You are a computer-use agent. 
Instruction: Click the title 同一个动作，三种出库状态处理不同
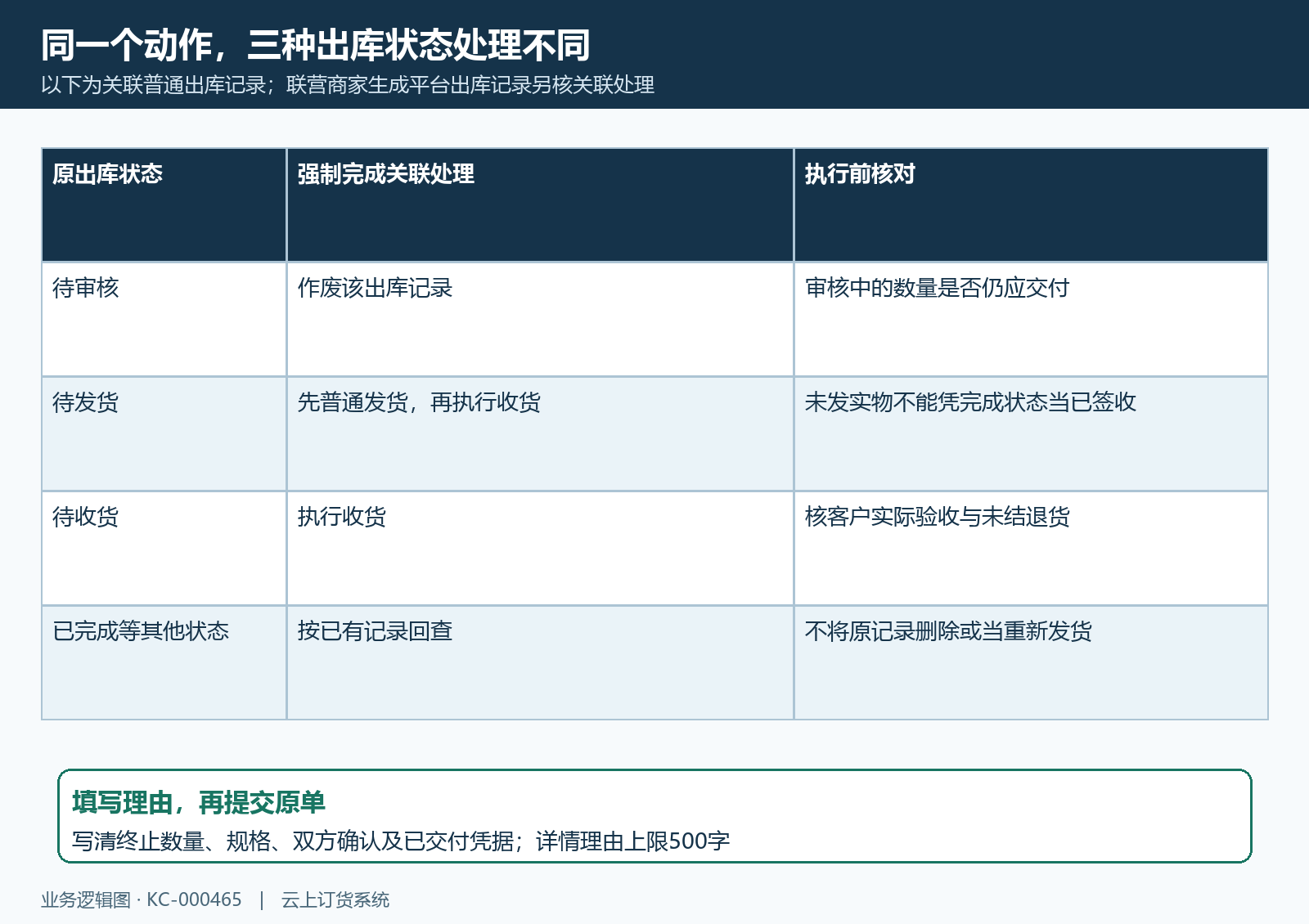316,45
